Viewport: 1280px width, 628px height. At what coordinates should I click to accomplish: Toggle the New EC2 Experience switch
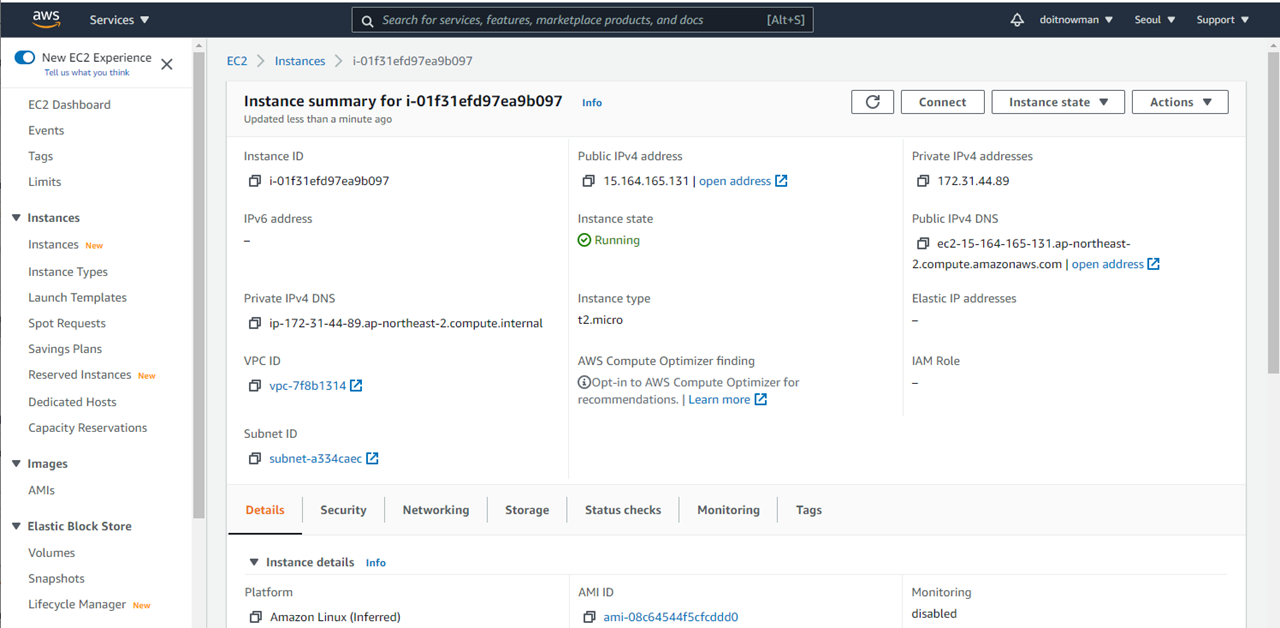point(24,58)
